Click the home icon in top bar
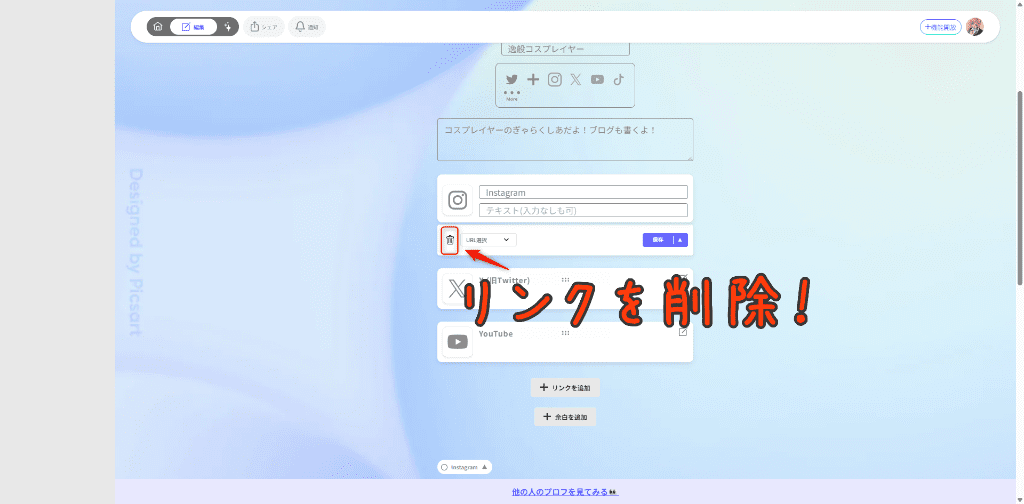 (158, 27)
